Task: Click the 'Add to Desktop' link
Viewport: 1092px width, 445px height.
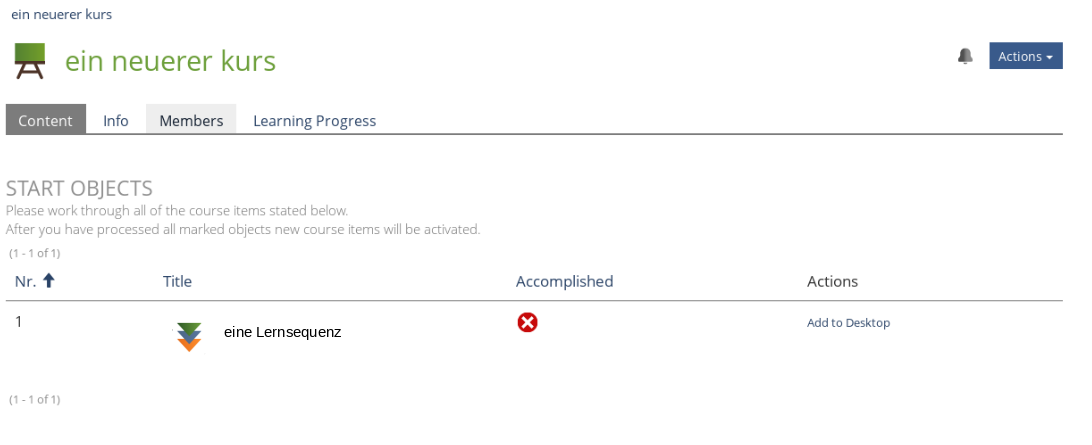Action: click(848, 322)
